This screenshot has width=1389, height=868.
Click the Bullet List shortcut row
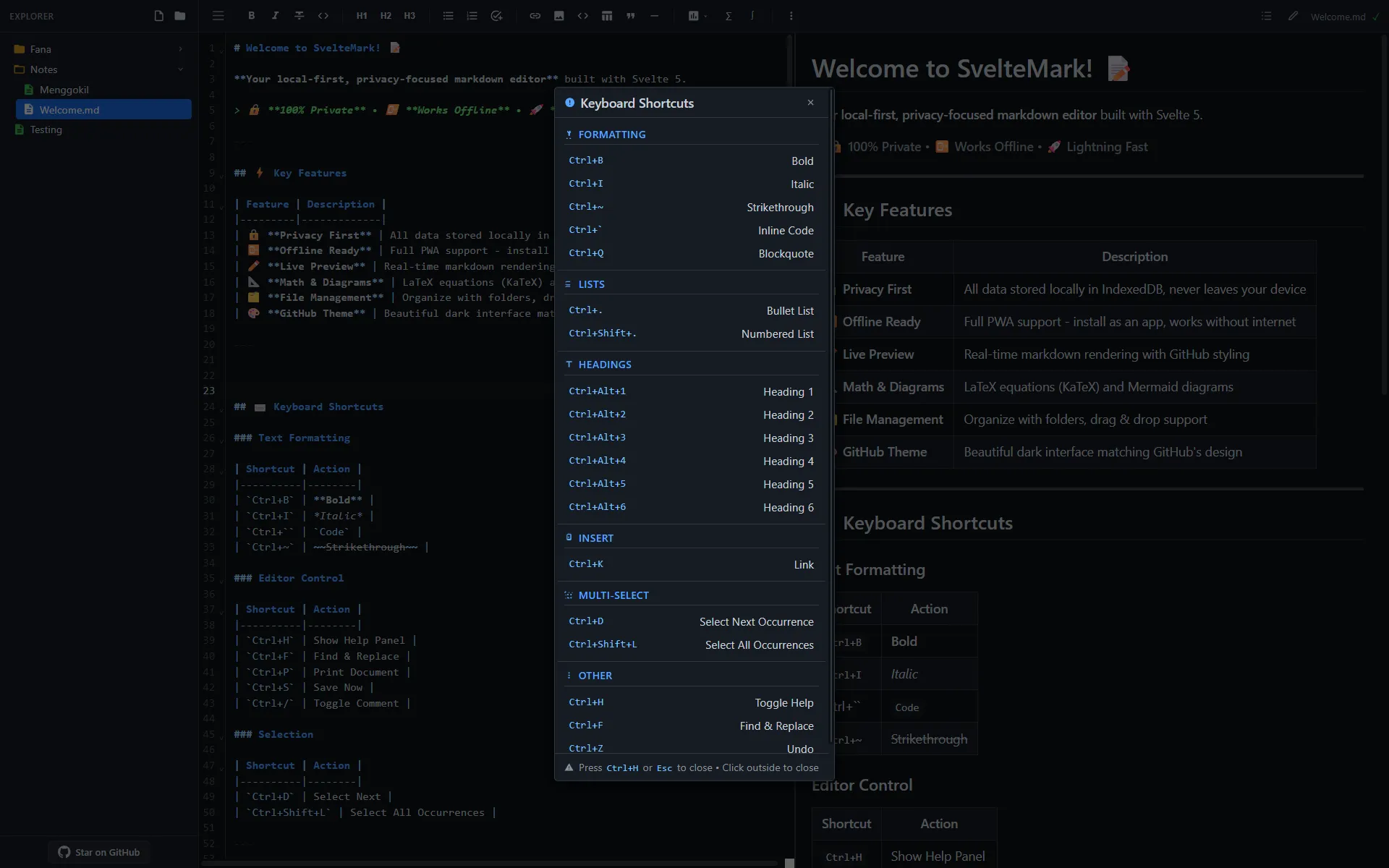691,310
